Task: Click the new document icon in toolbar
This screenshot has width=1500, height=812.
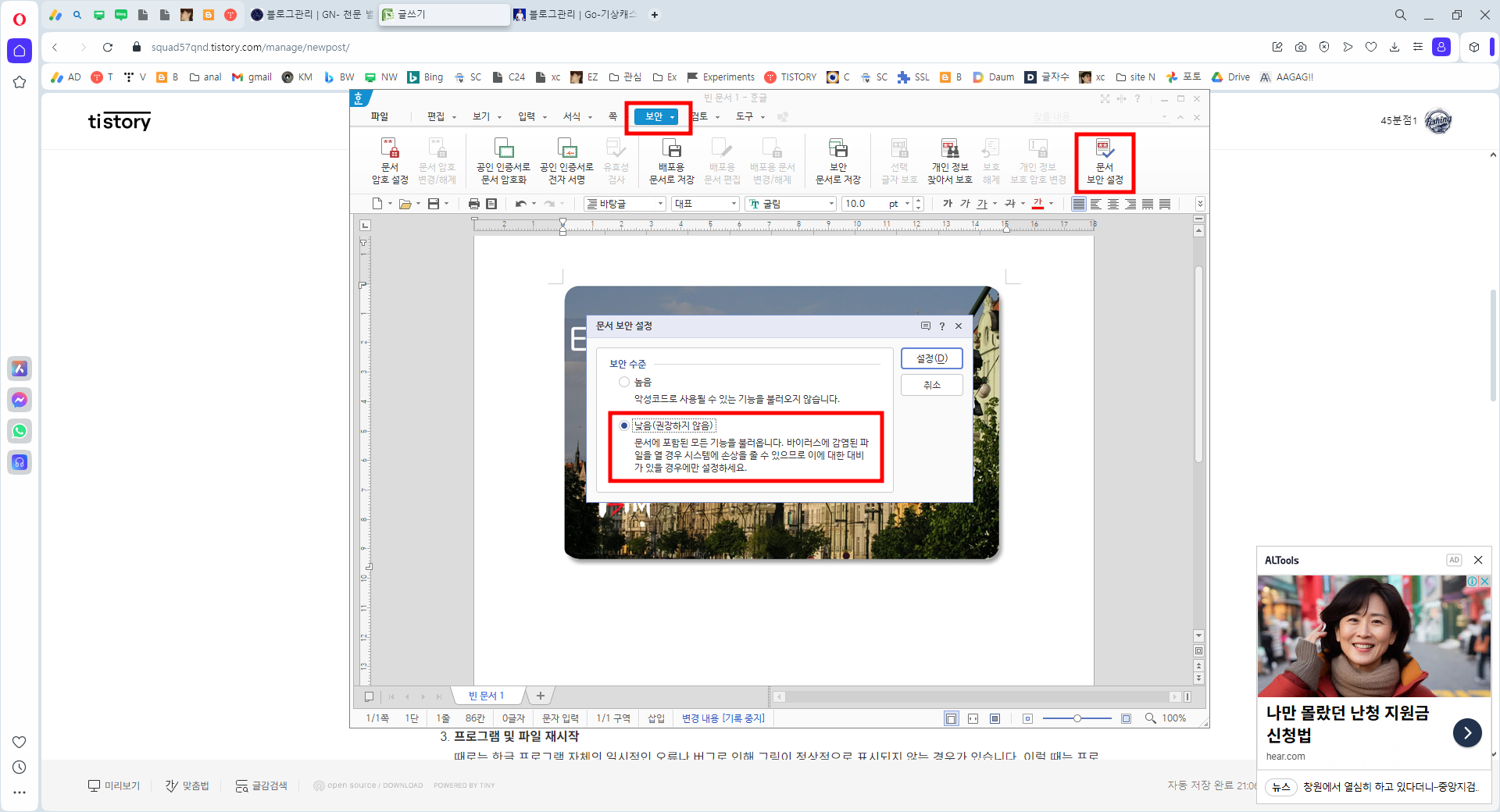Action: 377,204
